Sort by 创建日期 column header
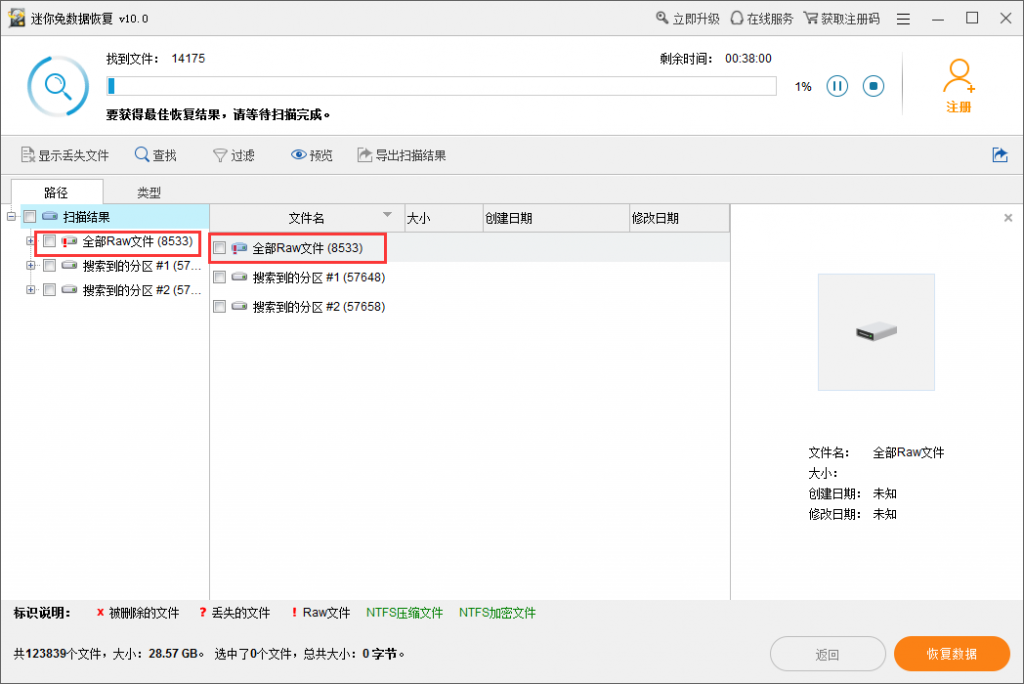This screenshot has width=1024, height=684. pos(556,218)
